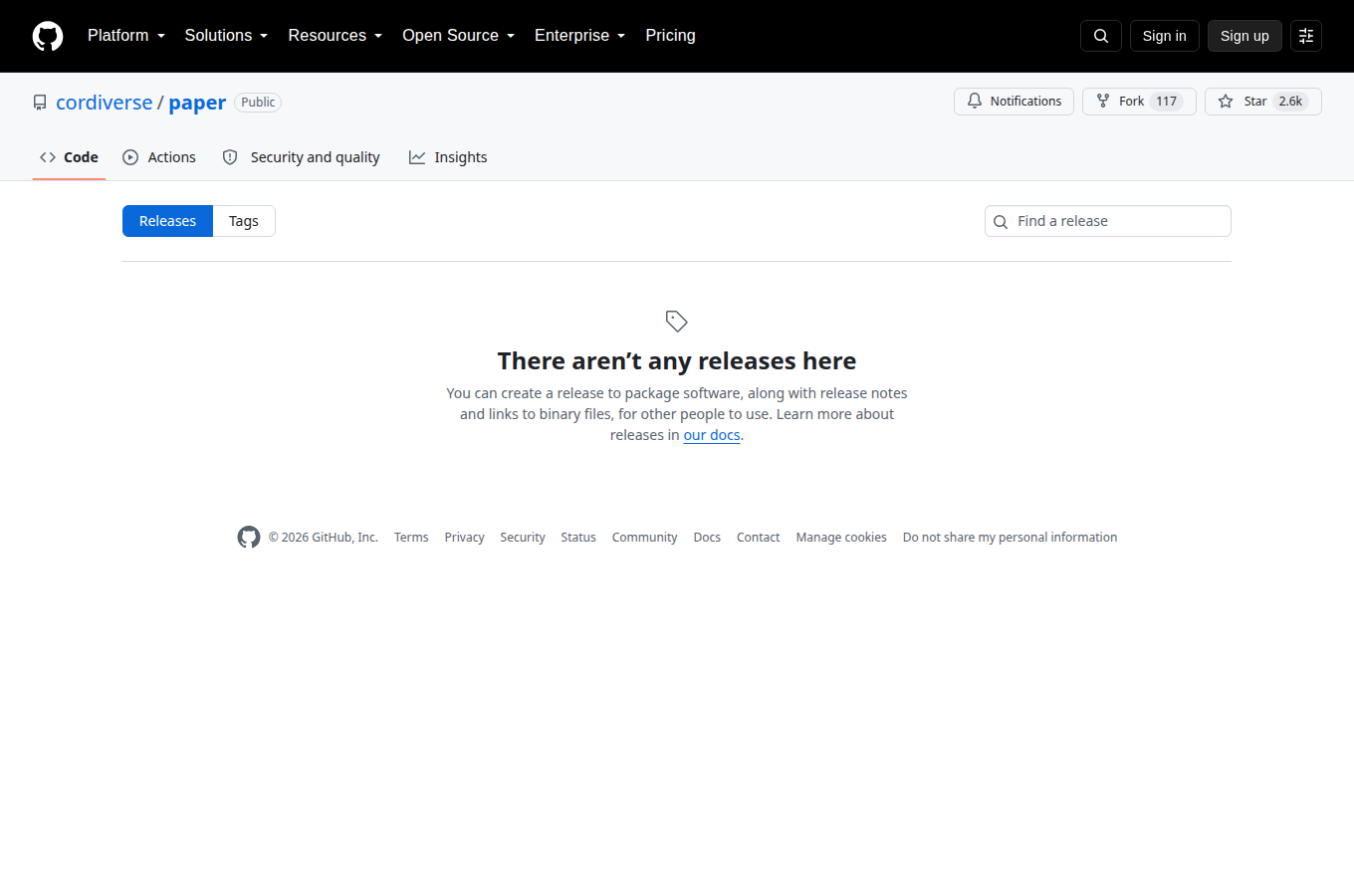Click Do not share my personal information
The image size is (1354, 896).
point(1010,538)
